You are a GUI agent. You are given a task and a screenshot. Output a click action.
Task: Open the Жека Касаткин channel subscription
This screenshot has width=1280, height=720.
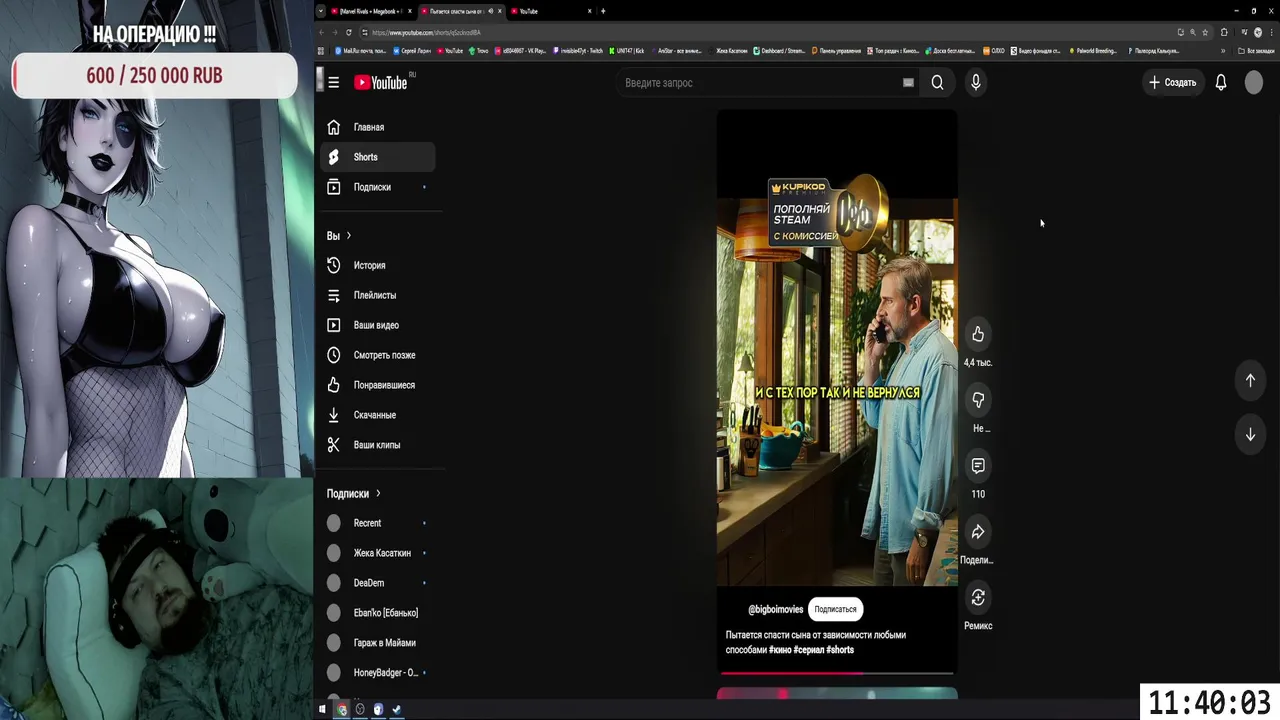click(378, 553)
